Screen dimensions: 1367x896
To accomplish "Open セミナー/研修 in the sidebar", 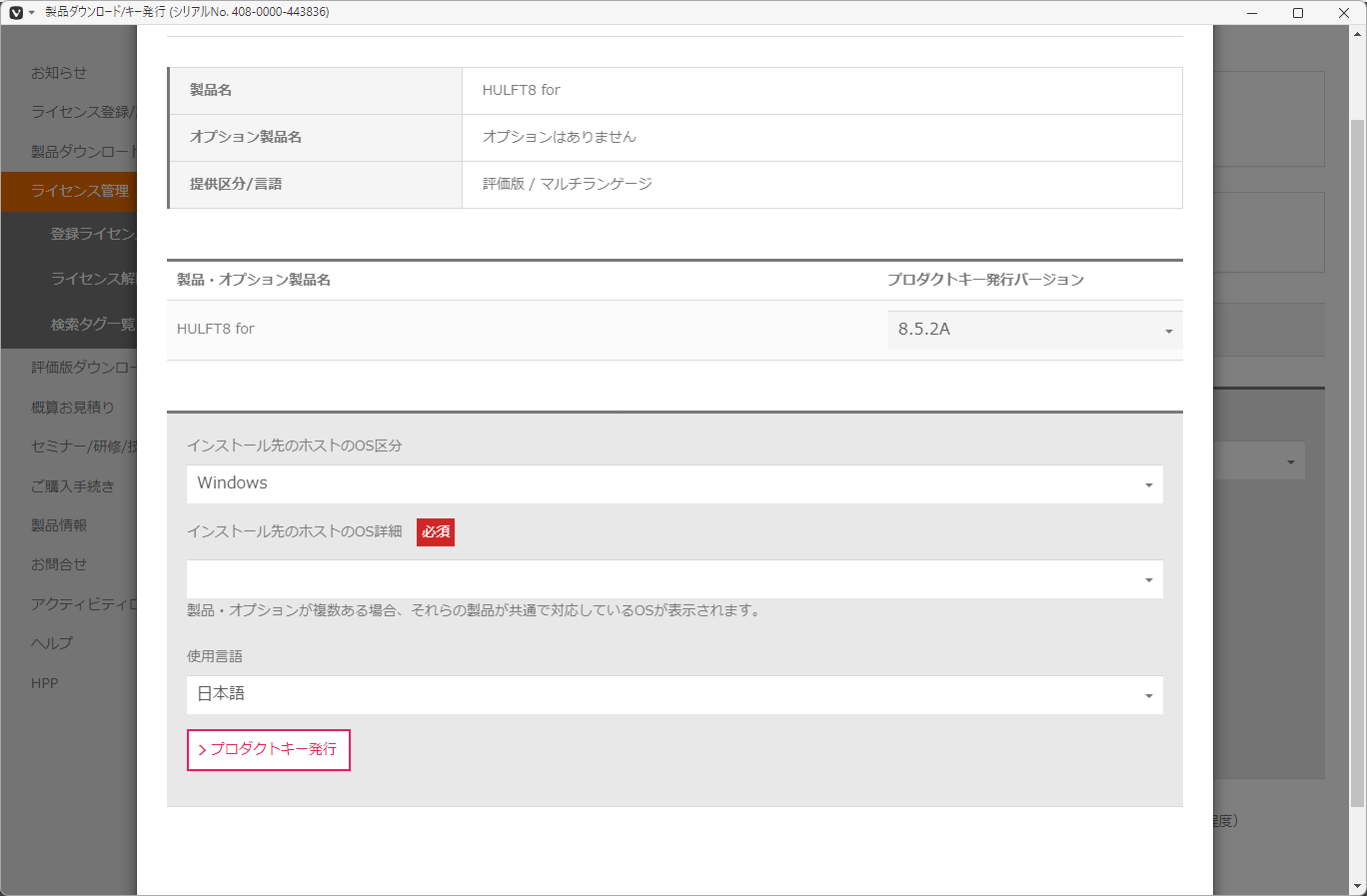I will click(84, 447).
